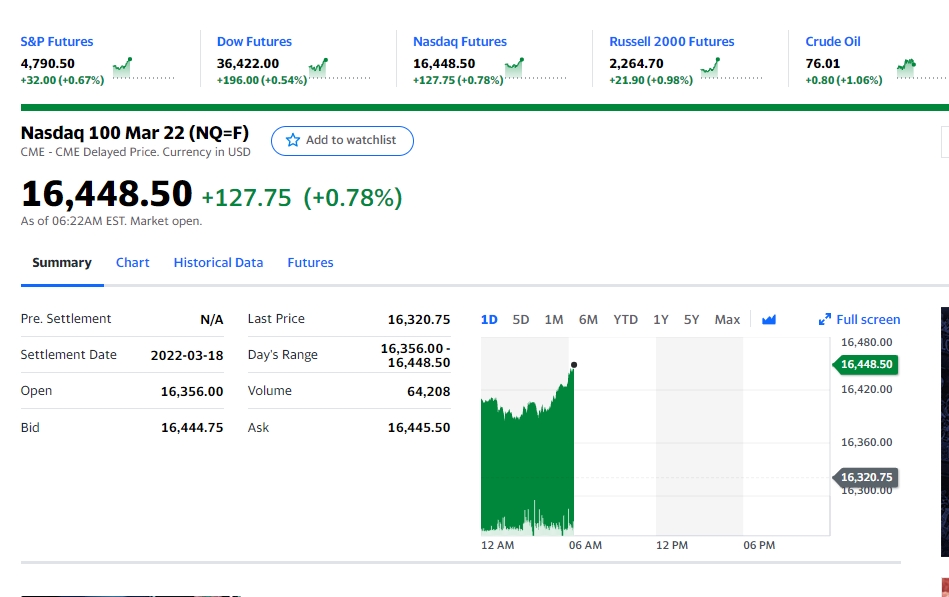Image resolution: width=949 pixels, height=597 pixels.
Task: Click the gray 16,320.75 previous close label
Action: coord(865,478)
